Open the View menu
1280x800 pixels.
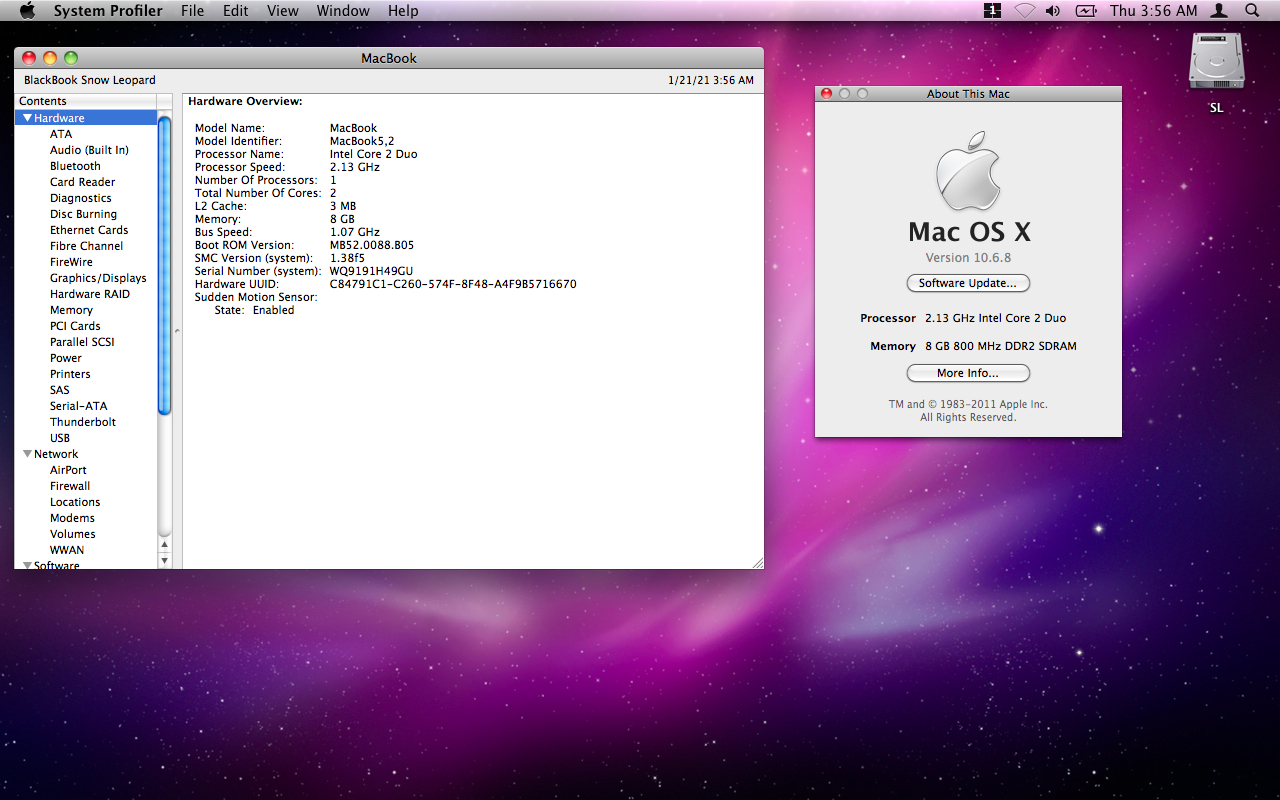click(283, 10)
